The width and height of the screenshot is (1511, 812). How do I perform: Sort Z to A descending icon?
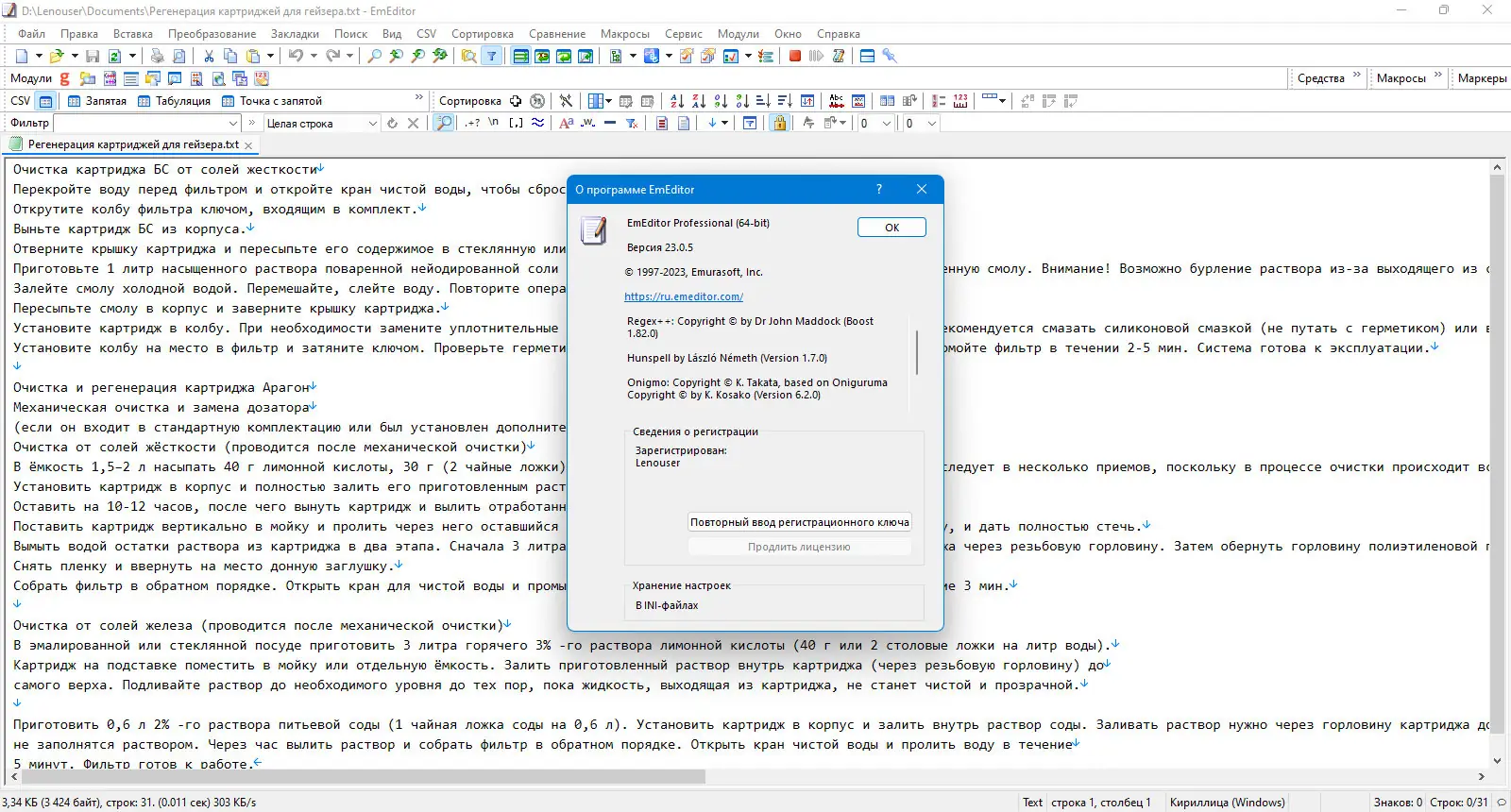coord(699,101)
